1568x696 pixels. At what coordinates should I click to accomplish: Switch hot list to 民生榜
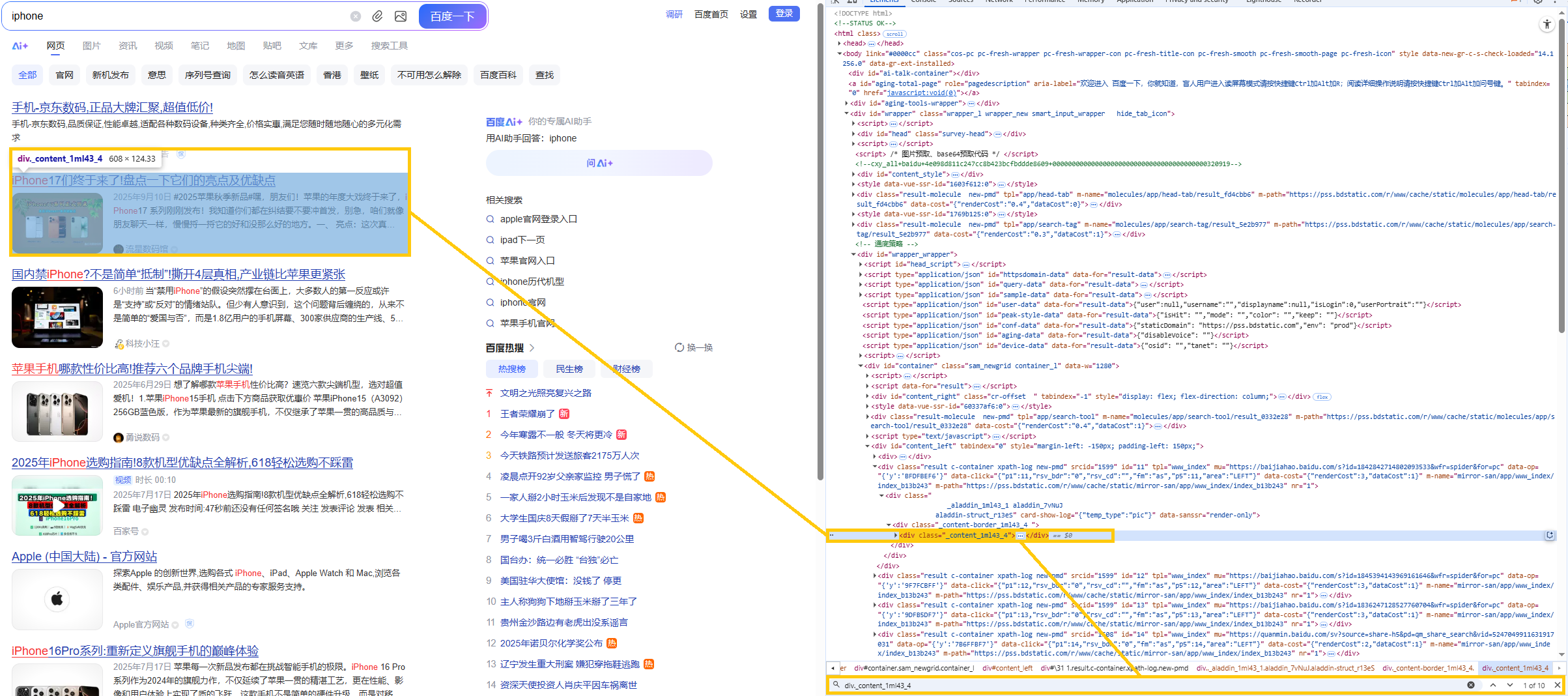tap(569, 369)
